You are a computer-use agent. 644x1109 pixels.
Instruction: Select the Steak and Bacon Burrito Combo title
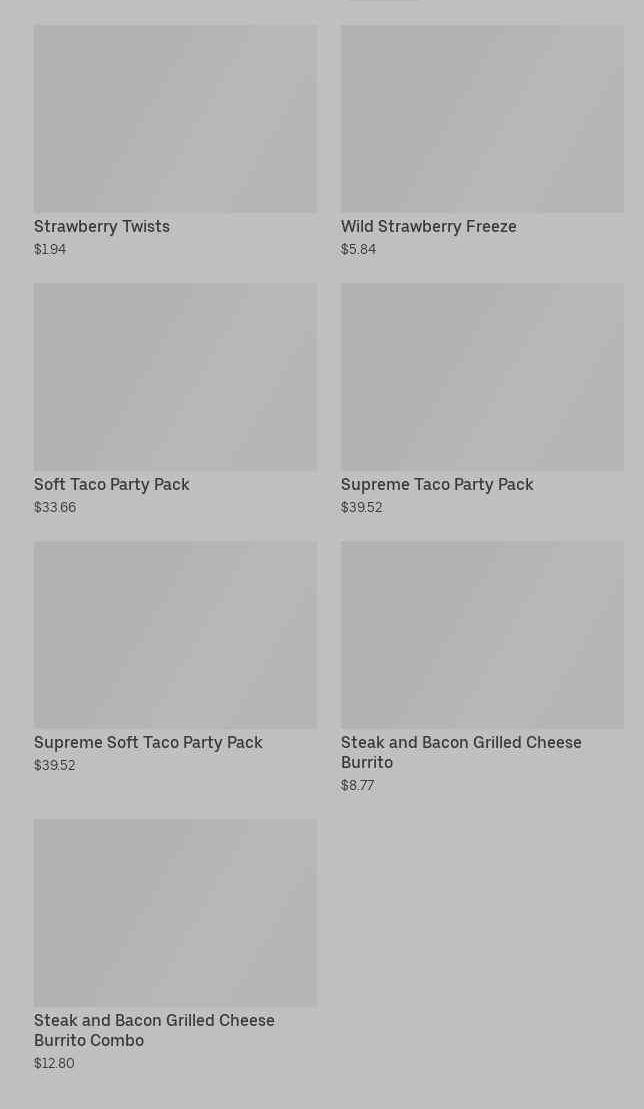(x=154, y=1030)
